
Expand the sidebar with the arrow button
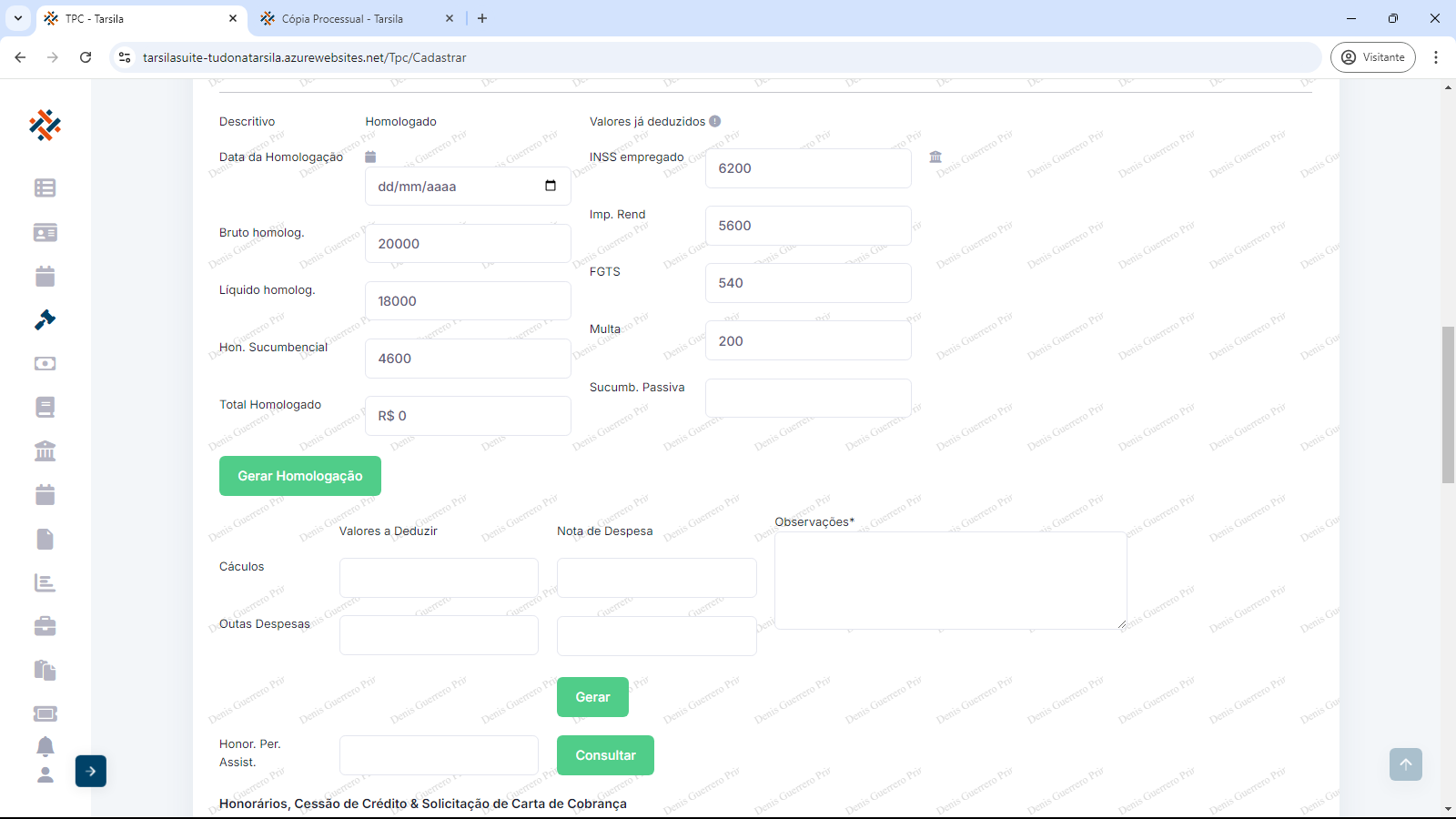[x=91, y=771]
